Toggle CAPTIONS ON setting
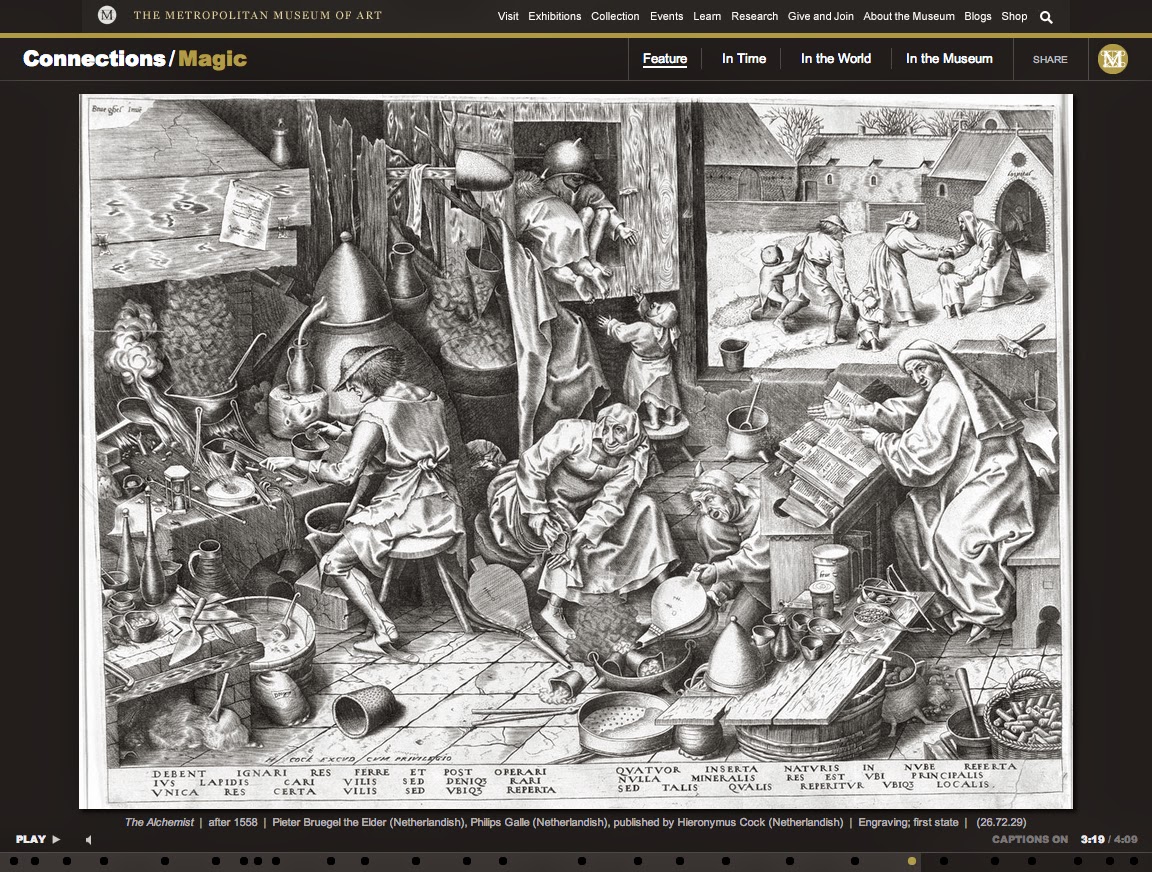Image resolution: width=1152 pixels, height=872 pixels. coord(1029,839)
